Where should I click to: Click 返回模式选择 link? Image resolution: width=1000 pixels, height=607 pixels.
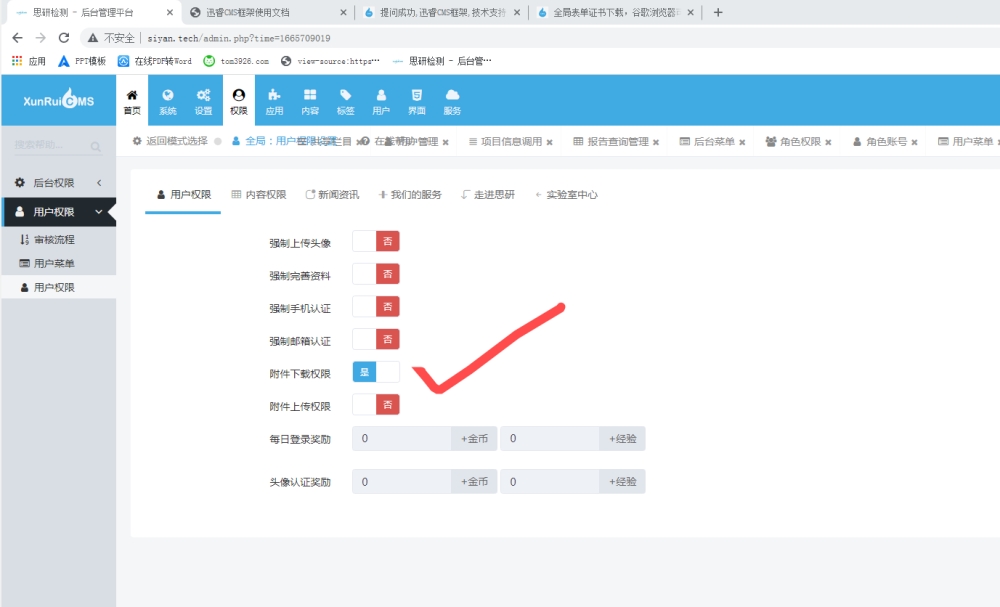pyautogui.click(x=170, y=141)
